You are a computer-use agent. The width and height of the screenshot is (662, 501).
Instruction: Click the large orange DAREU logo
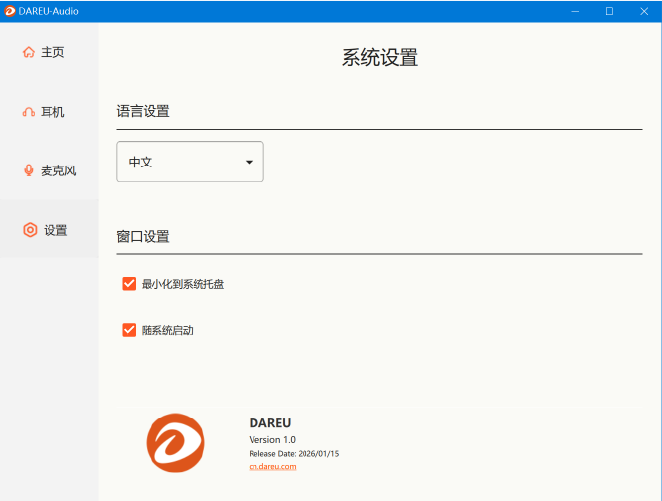[176, 443]
